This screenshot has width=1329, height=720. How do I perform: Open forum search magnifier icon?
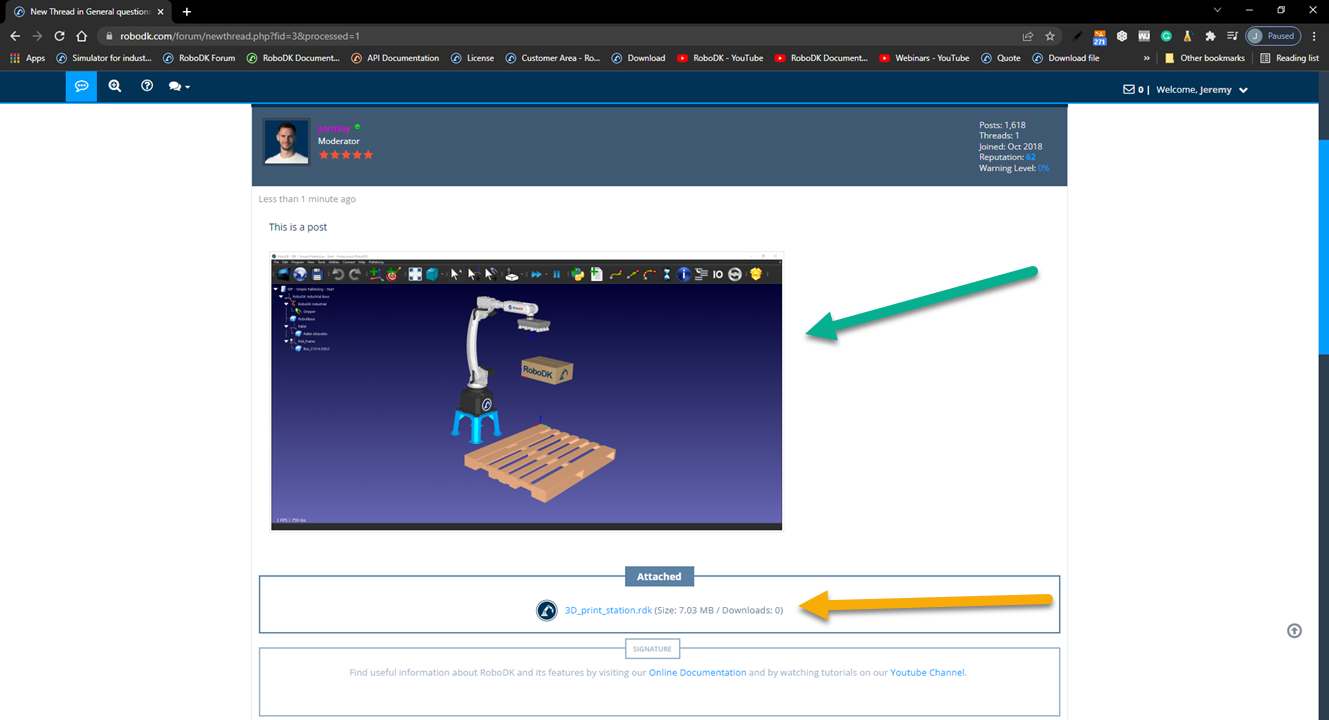pos(115,87)
